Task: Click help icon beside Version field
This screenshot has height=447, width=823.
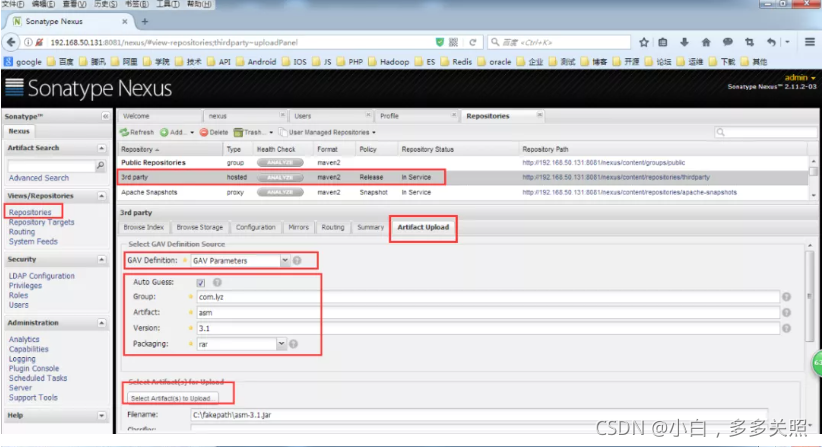Action: pyautogui.click(x=786, y=328)
